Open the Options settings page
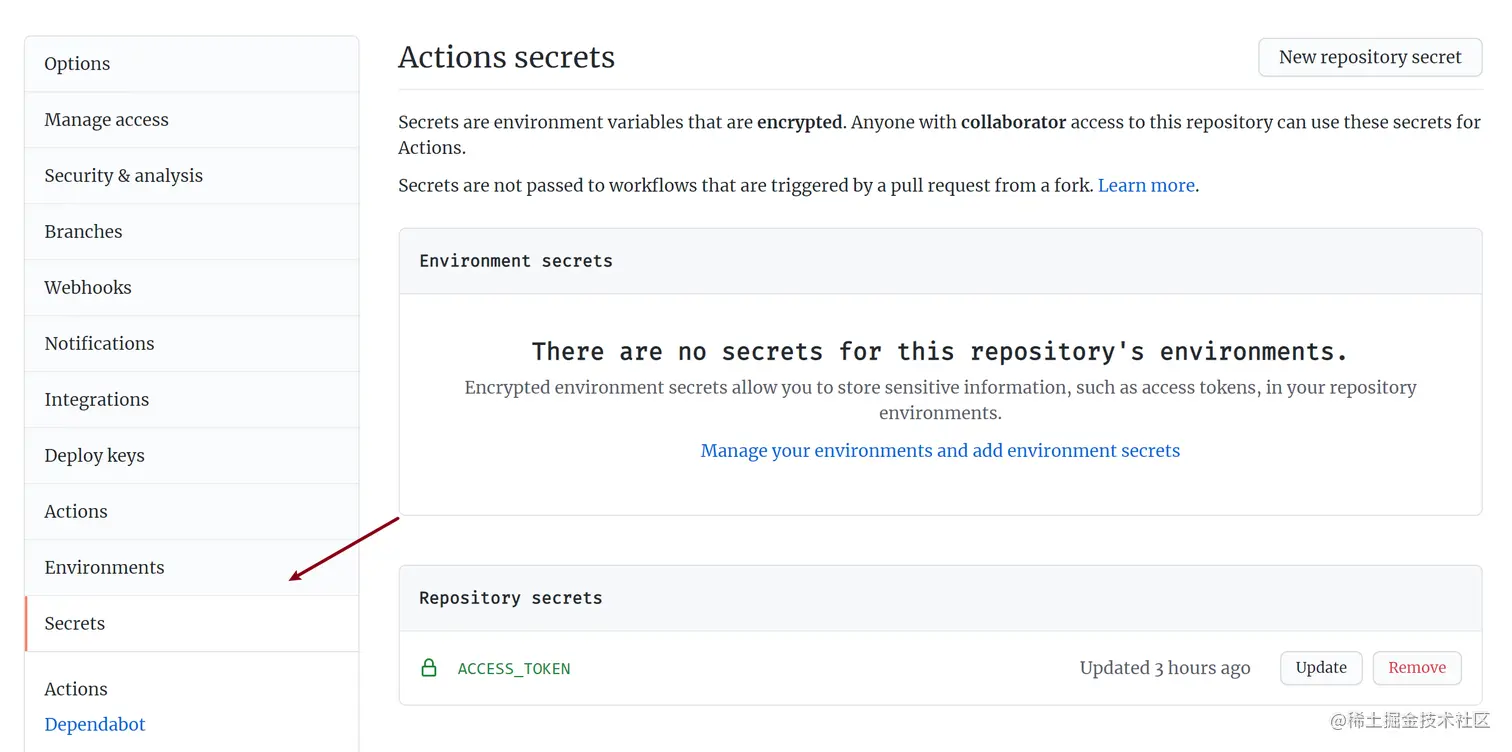The width and height of the screenshot is (1512, 752). pos(77,64)
